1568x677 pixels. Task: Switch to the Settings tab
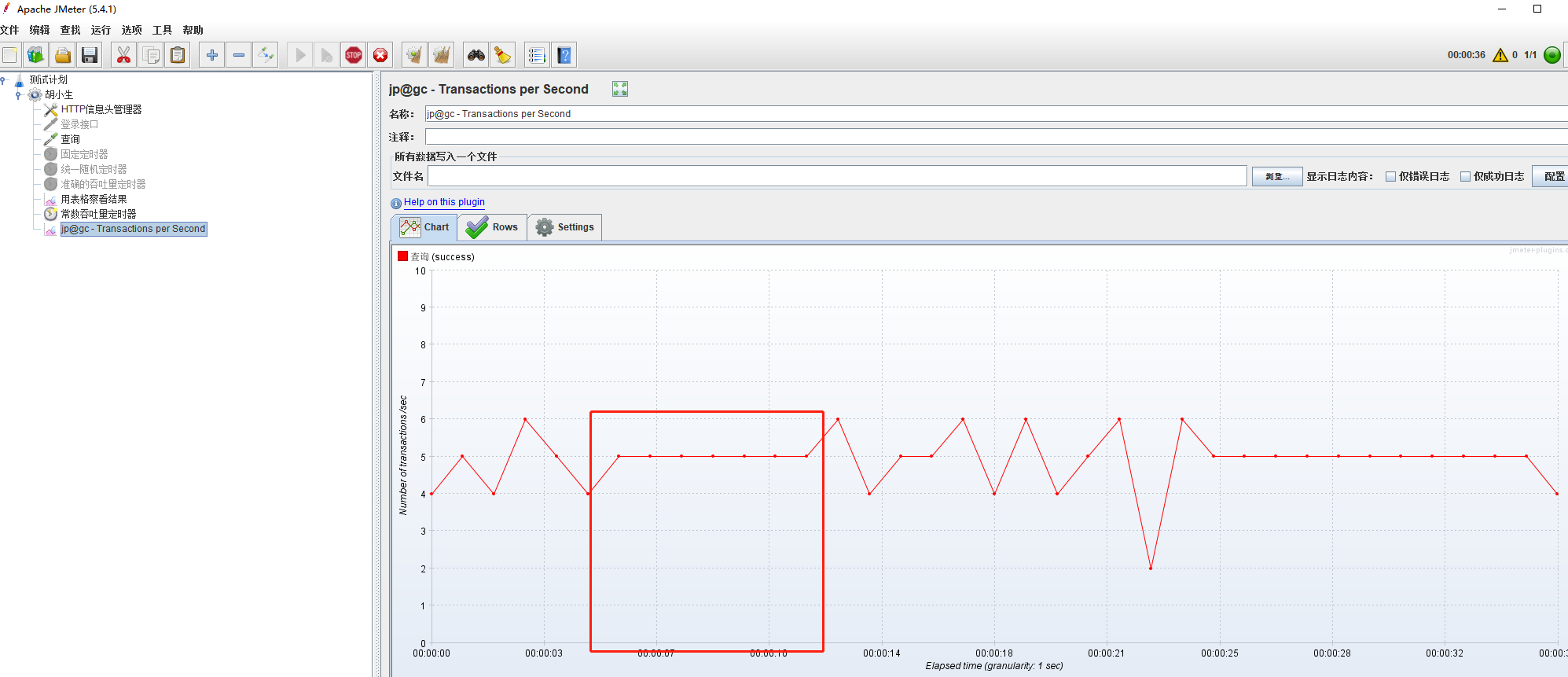[x=564, y=227]
